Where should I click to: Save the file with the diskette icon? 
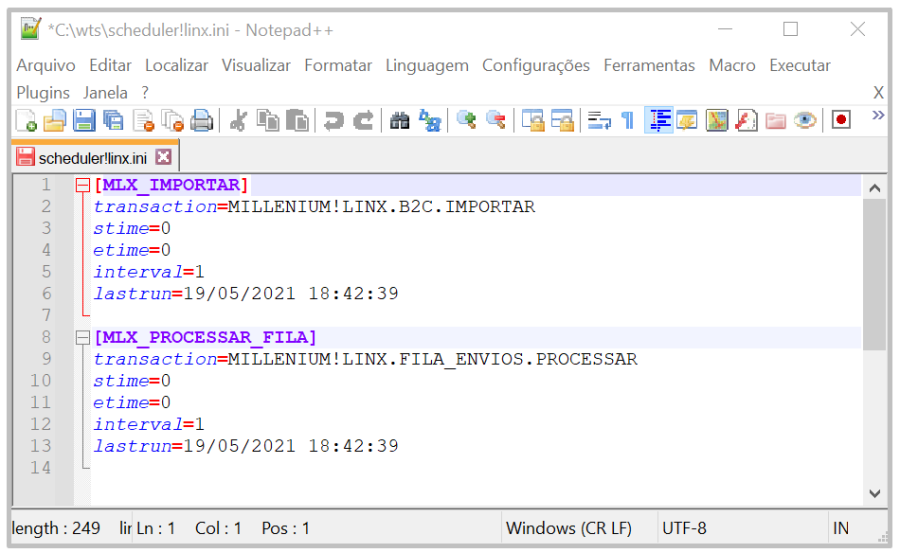tap(84, 121)
